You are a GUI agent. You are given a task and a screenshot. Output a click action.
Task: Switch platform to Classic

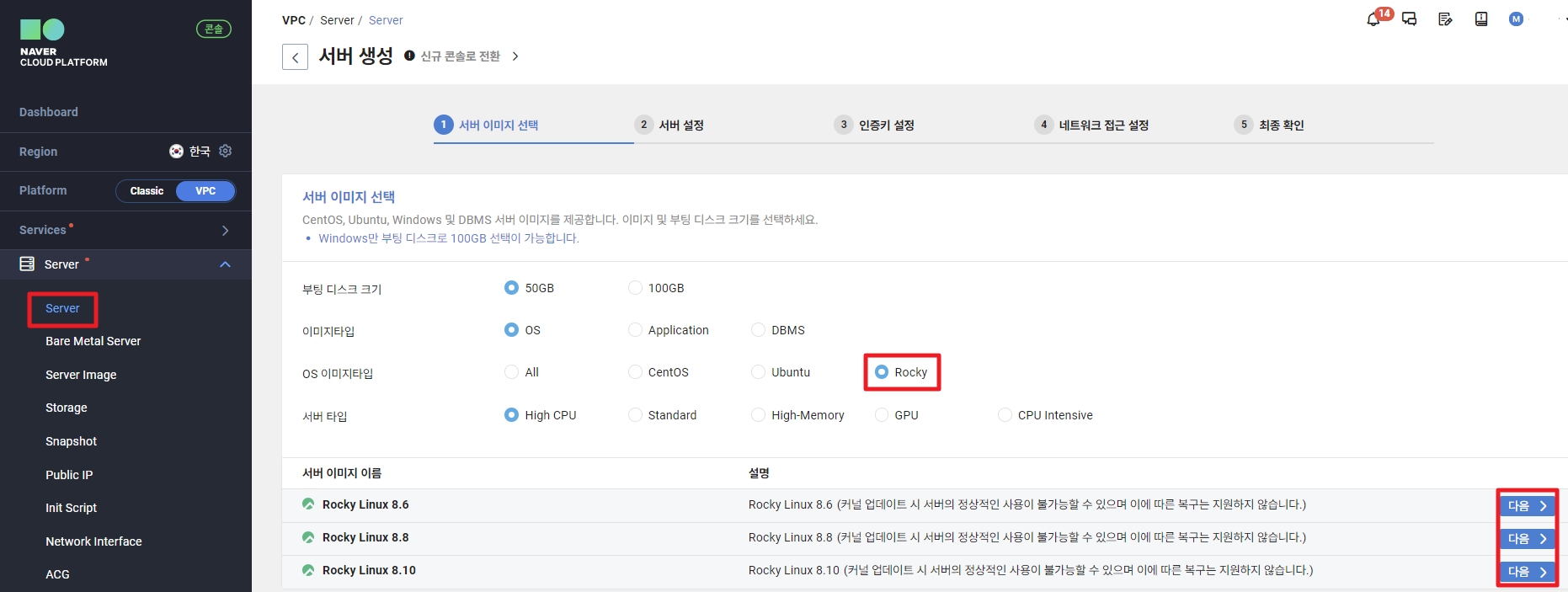click(147, 190)
